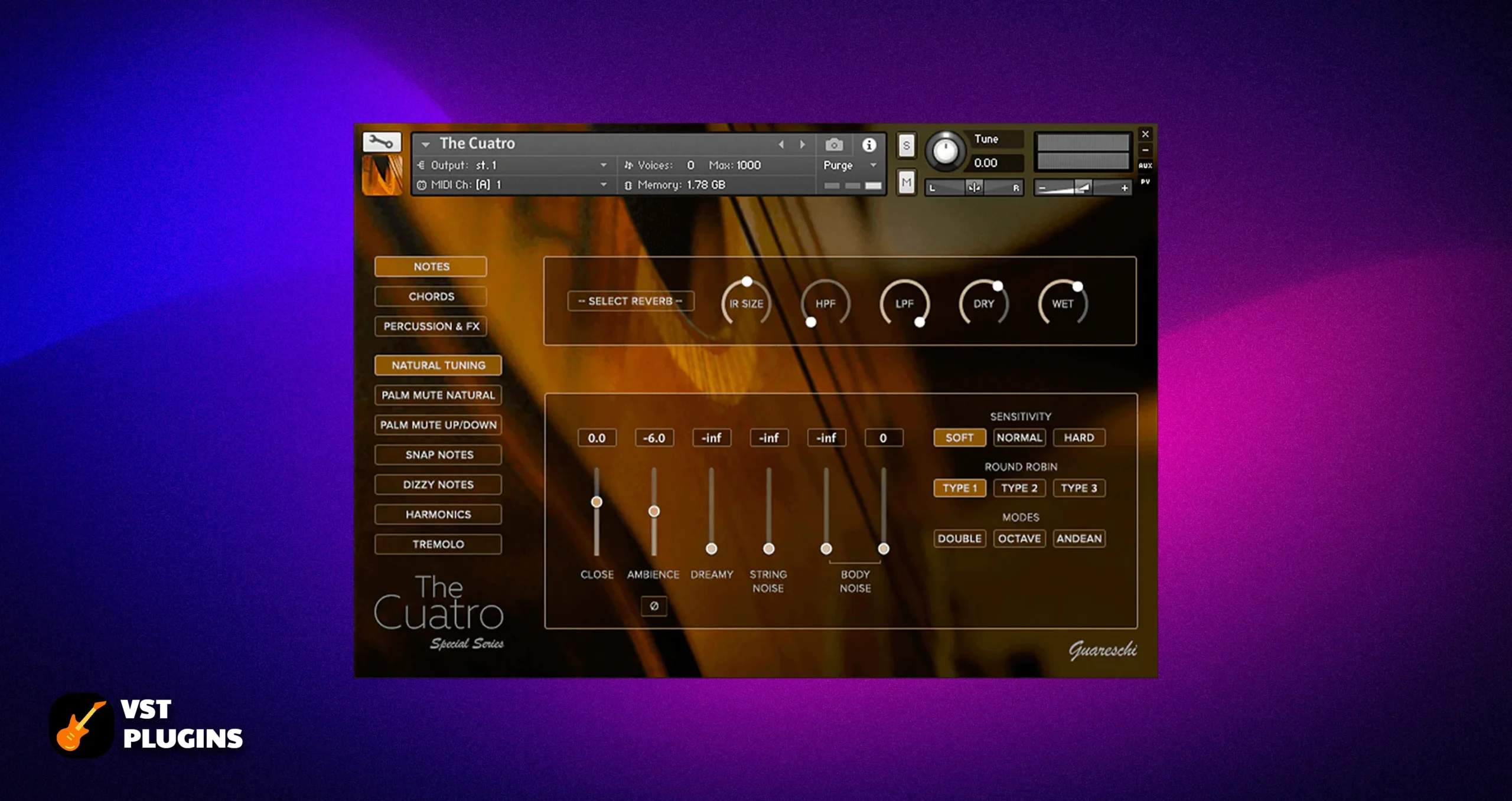Enable DOUBLE mode

tap(959, 538)
